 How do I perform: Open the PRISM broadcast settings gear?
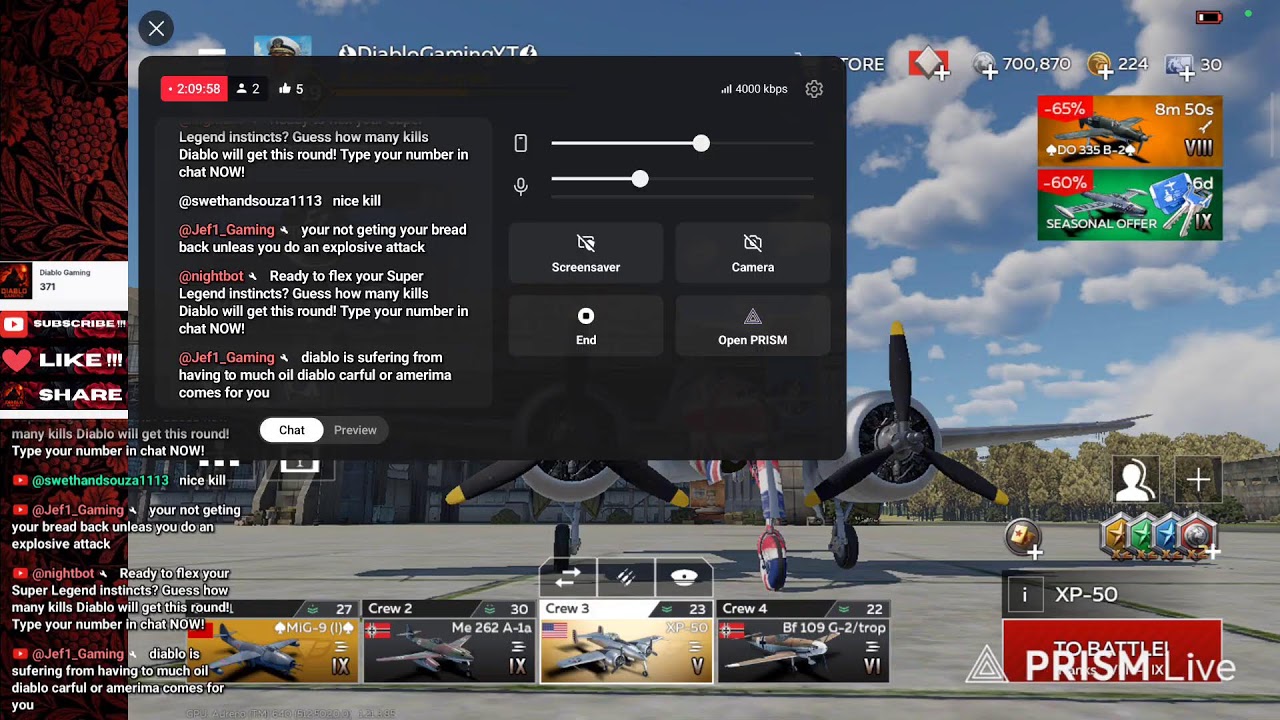click(x=814, y=89)
